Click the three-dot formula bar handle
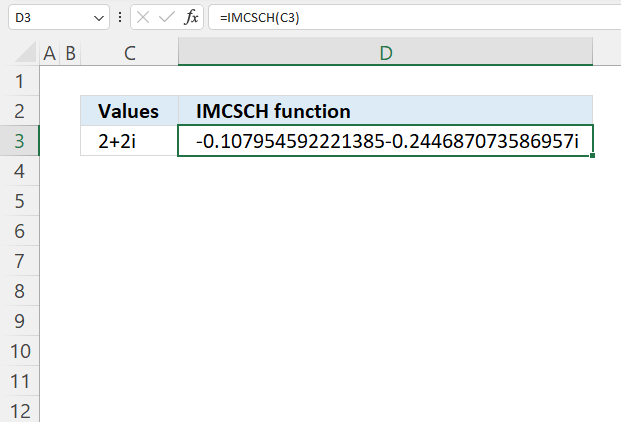The height and width of the screenshot is (422, 621). (120, 17)
